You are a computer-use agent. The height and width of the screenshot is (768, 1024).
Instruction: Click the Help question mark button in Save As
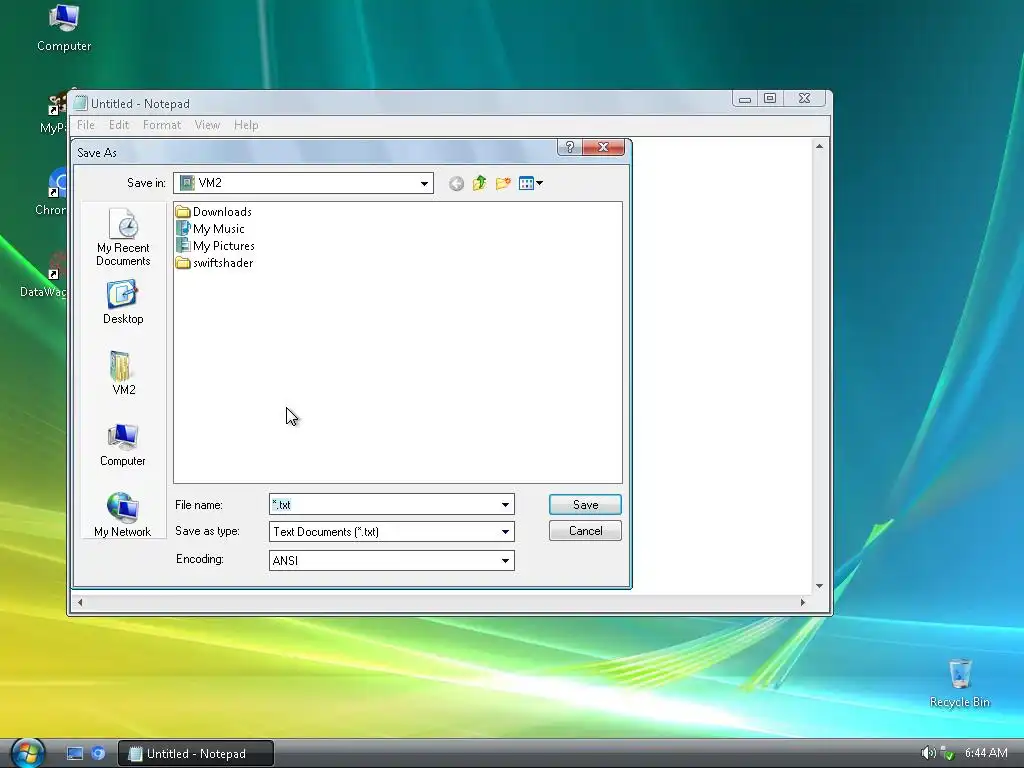569,147
